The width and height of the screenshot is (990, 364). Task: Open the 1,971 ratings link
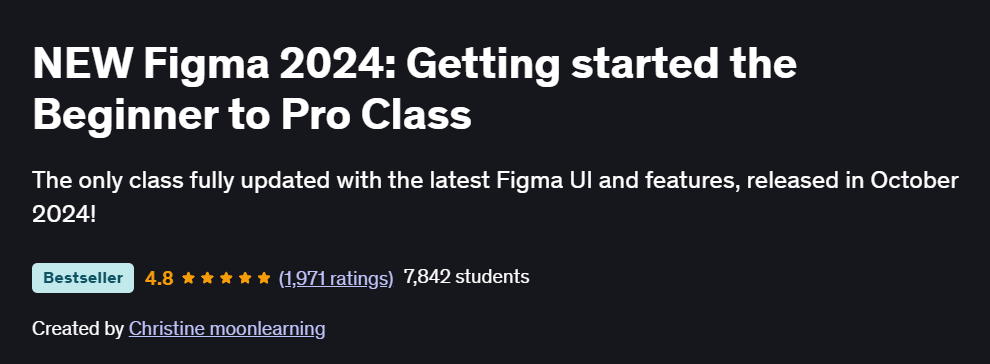coord(336,278)
